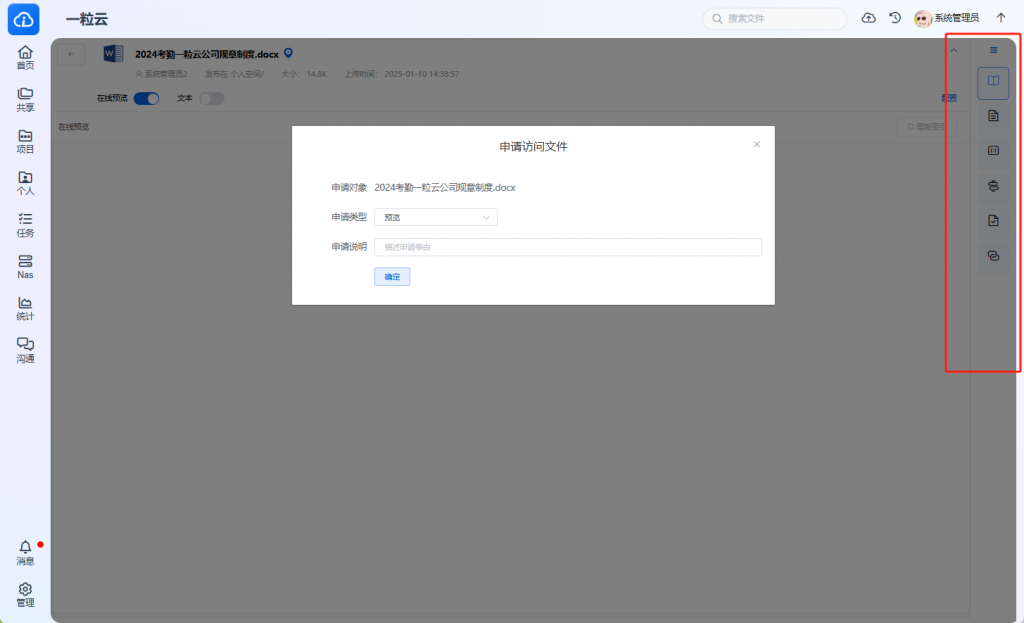This screenshot has width=1024, height=623.
Task: Open the Nas storage section
Action: click(25, 266)
